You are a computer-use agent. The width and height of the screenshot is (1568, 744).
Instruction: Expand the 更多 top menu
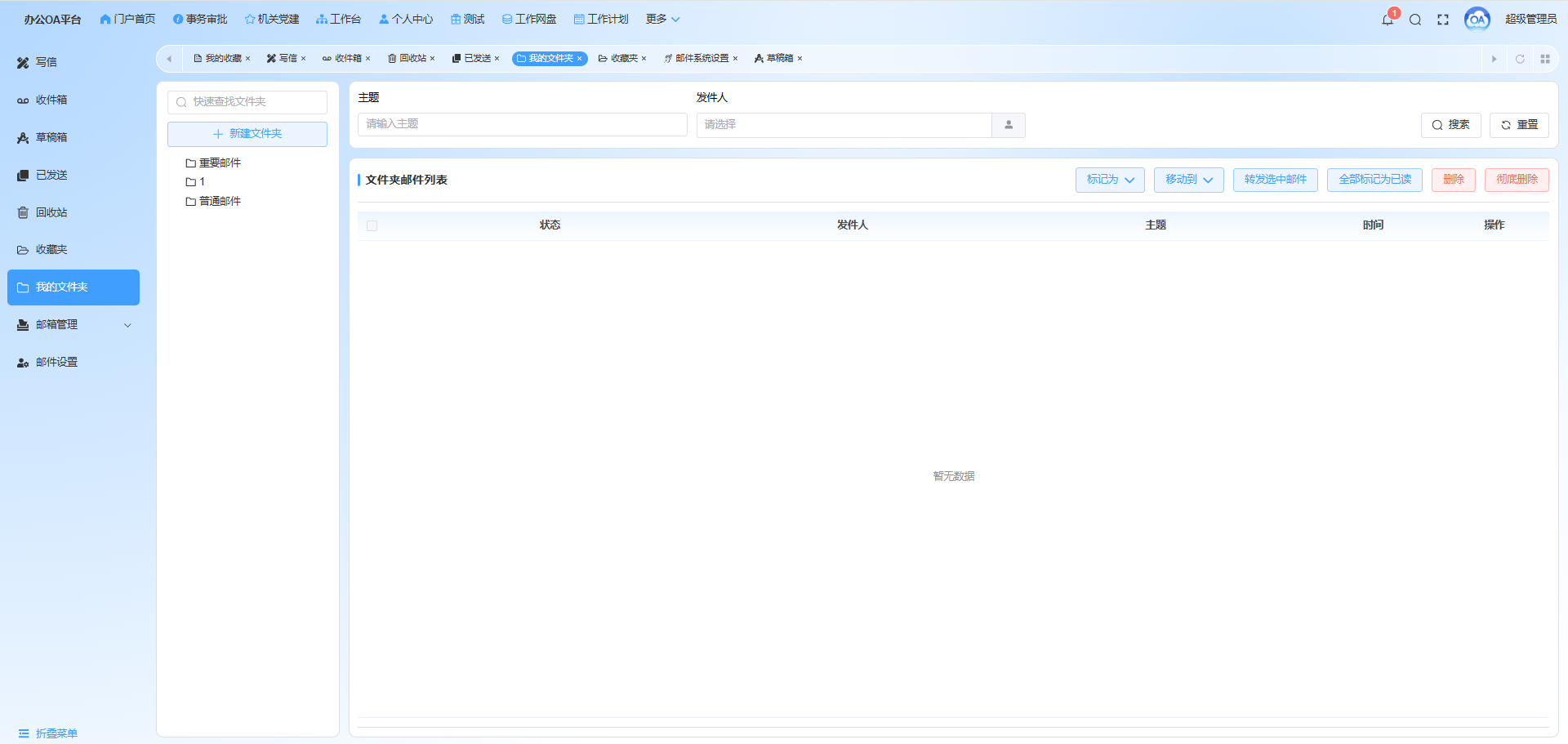click(x=662, y=19)
